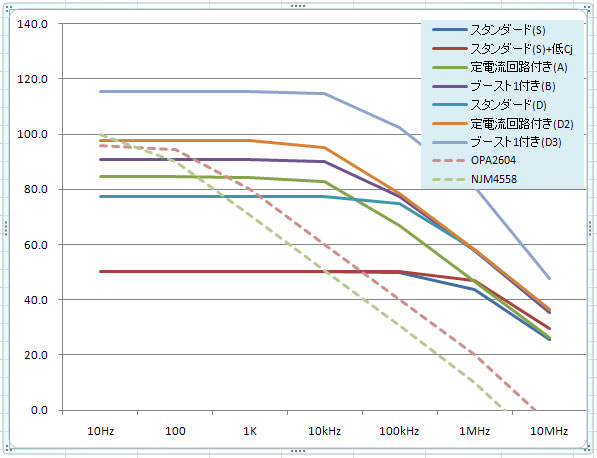Select the 定電流回路付き(D2) legend entry
Image resolution: width=597 pixels, height=458 pixels.
[x=503, y=123]
